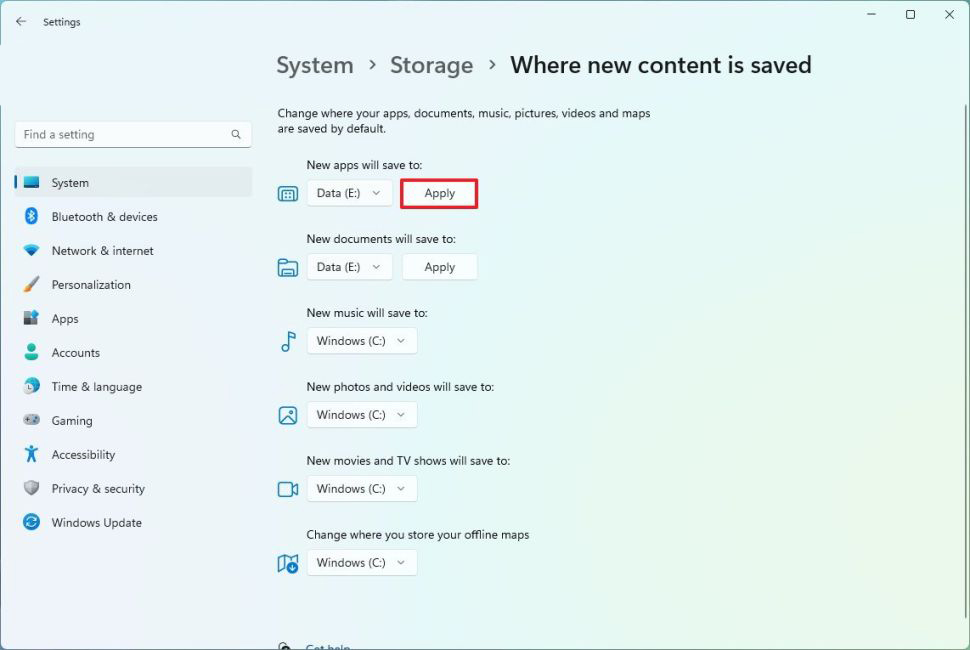Click the back arrow in title bar

[x=21, y=22]
